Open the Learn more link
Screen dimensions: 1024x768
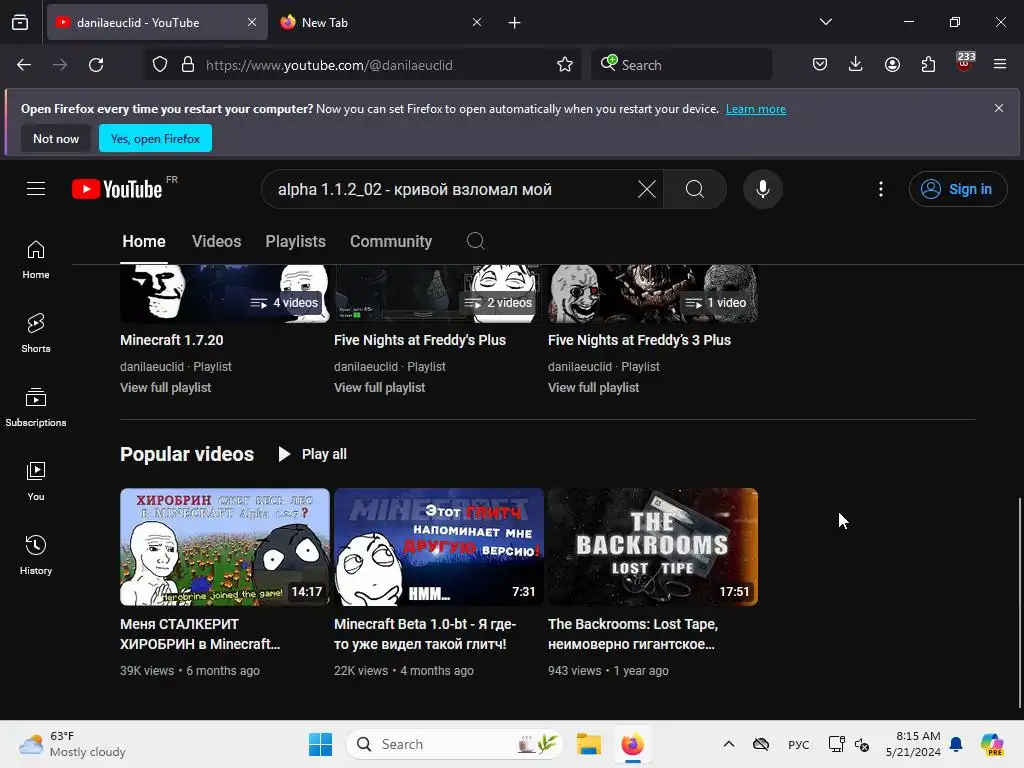756,109
